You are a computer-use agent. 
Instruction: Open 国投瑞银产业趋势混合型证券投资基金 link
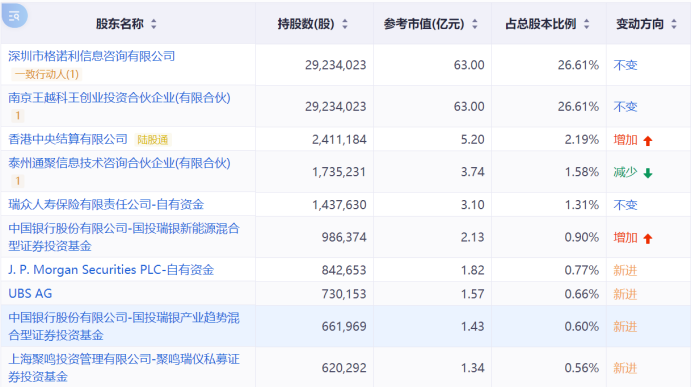(124, 326)
